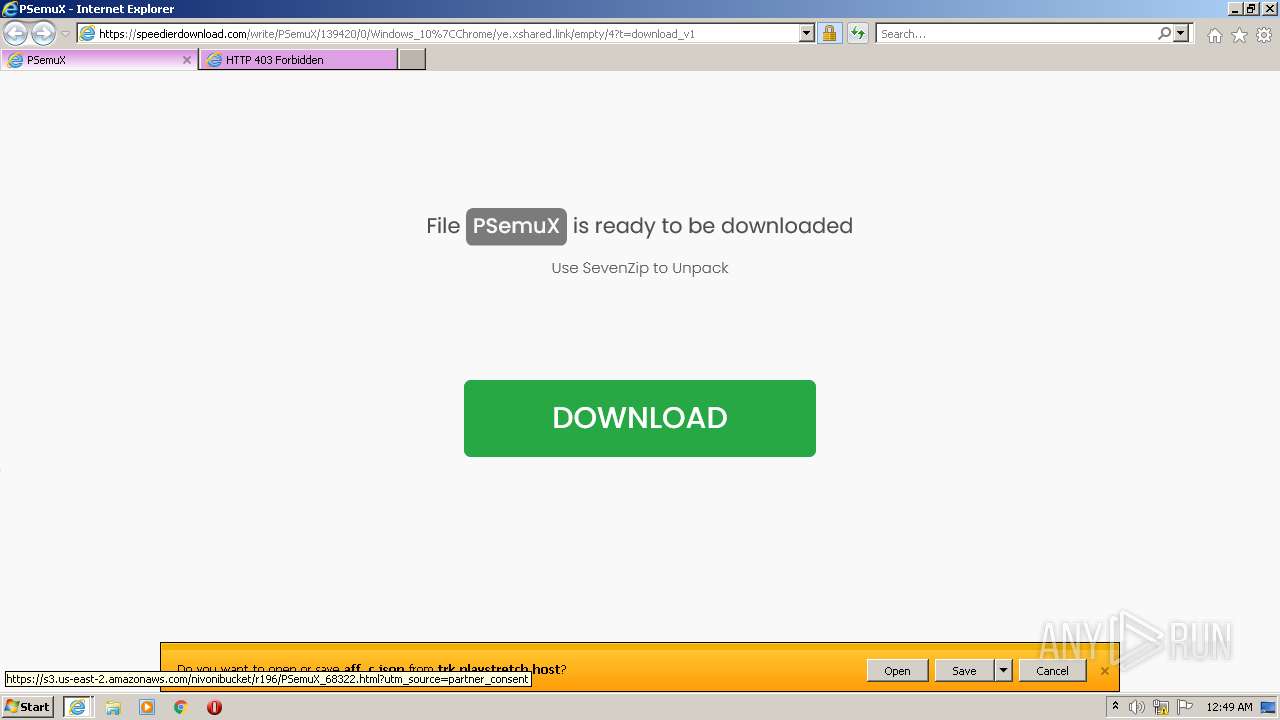Viewport: 1280px width, 720px height.
Task: Click the Action Center flag icon
Action: tap(1185, 707)
